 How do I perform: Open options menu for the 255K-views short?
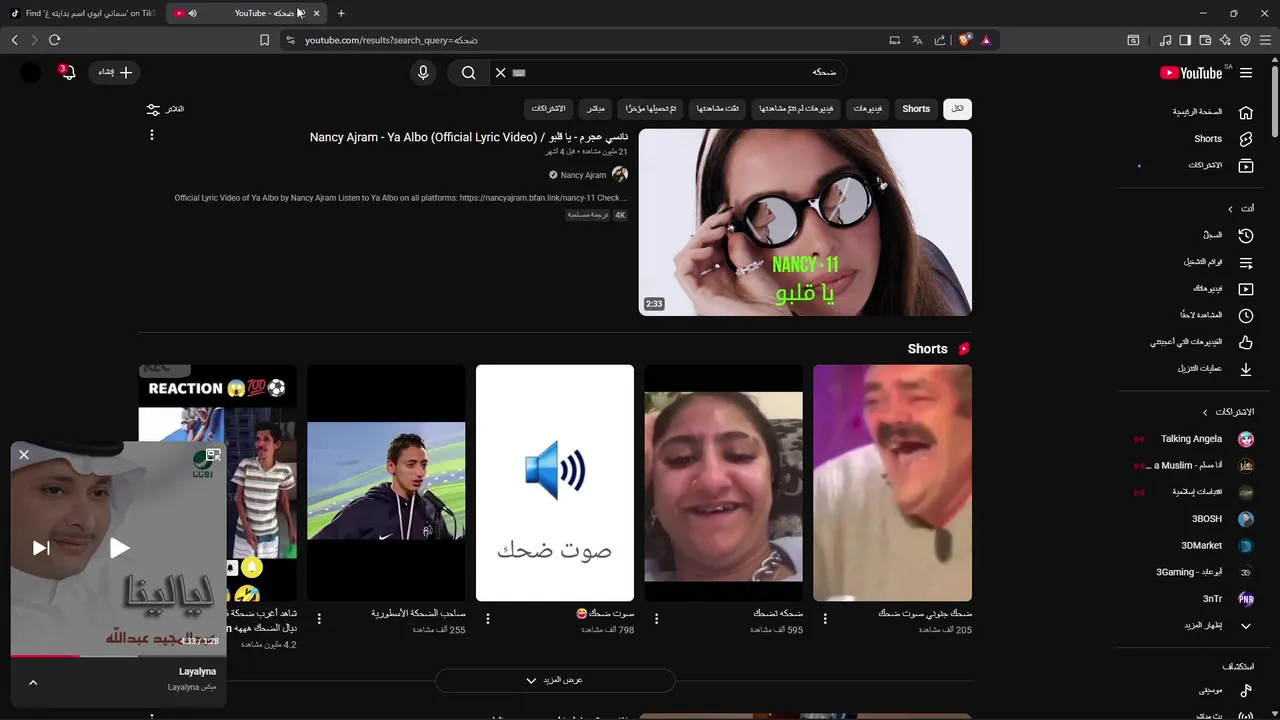[x=319, y=619]
